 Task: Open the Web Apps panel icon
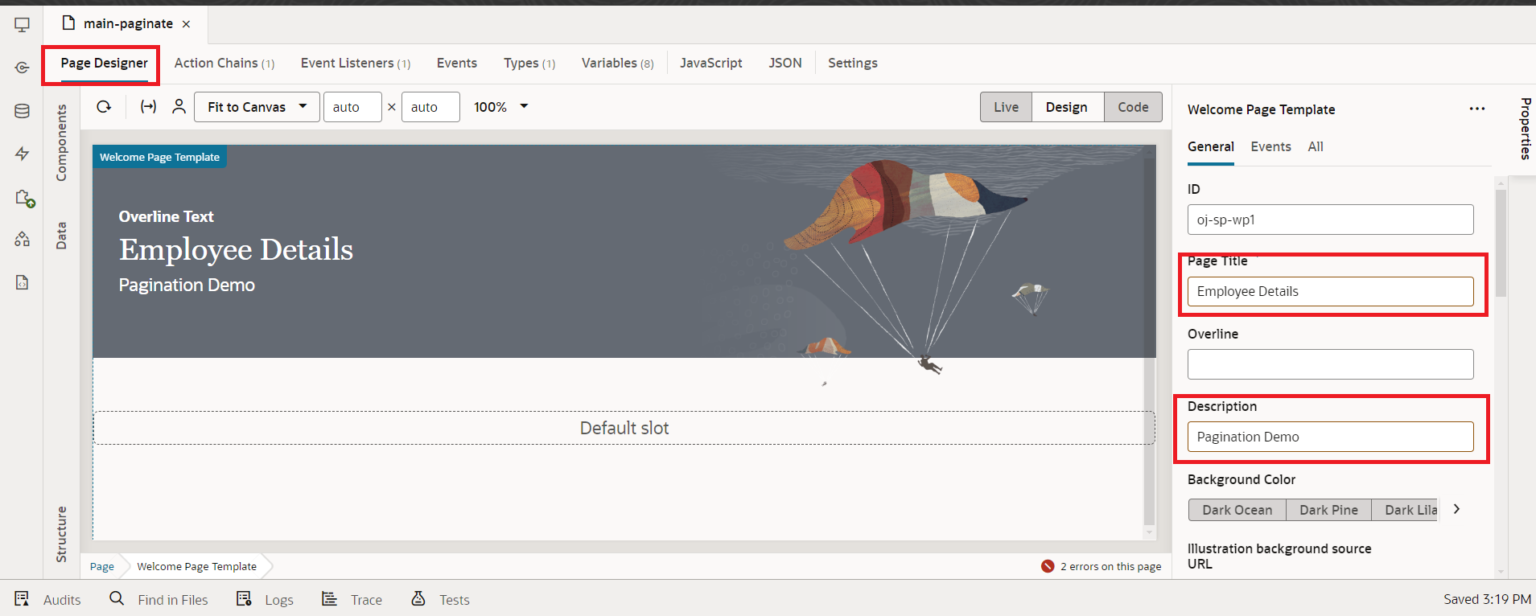pos(21,24)
